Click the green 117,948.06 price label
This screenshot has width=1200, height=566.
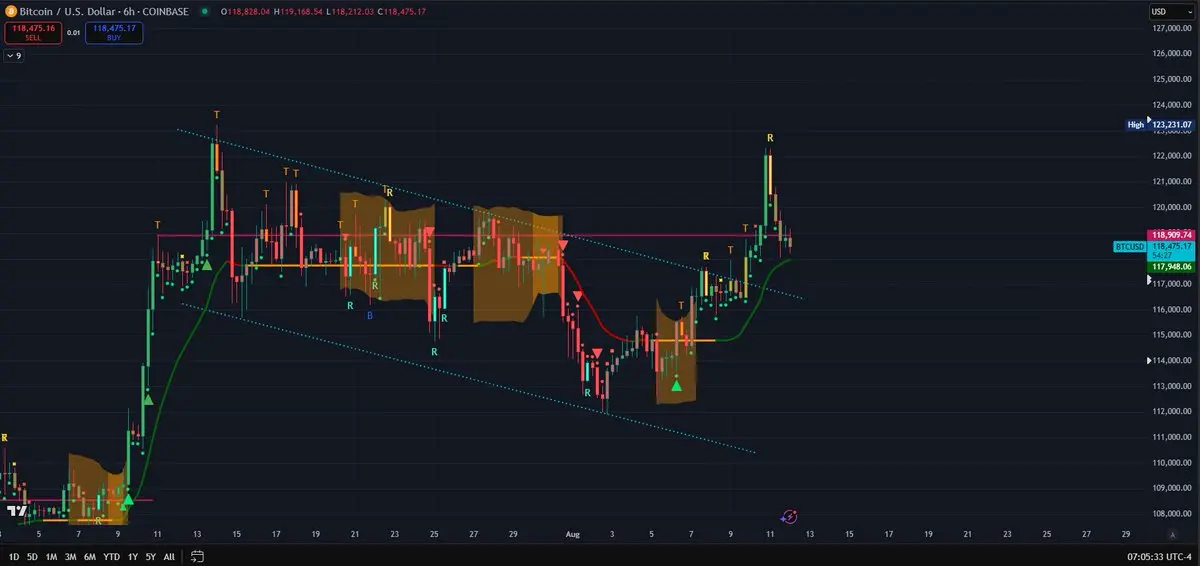[1171, 267]
